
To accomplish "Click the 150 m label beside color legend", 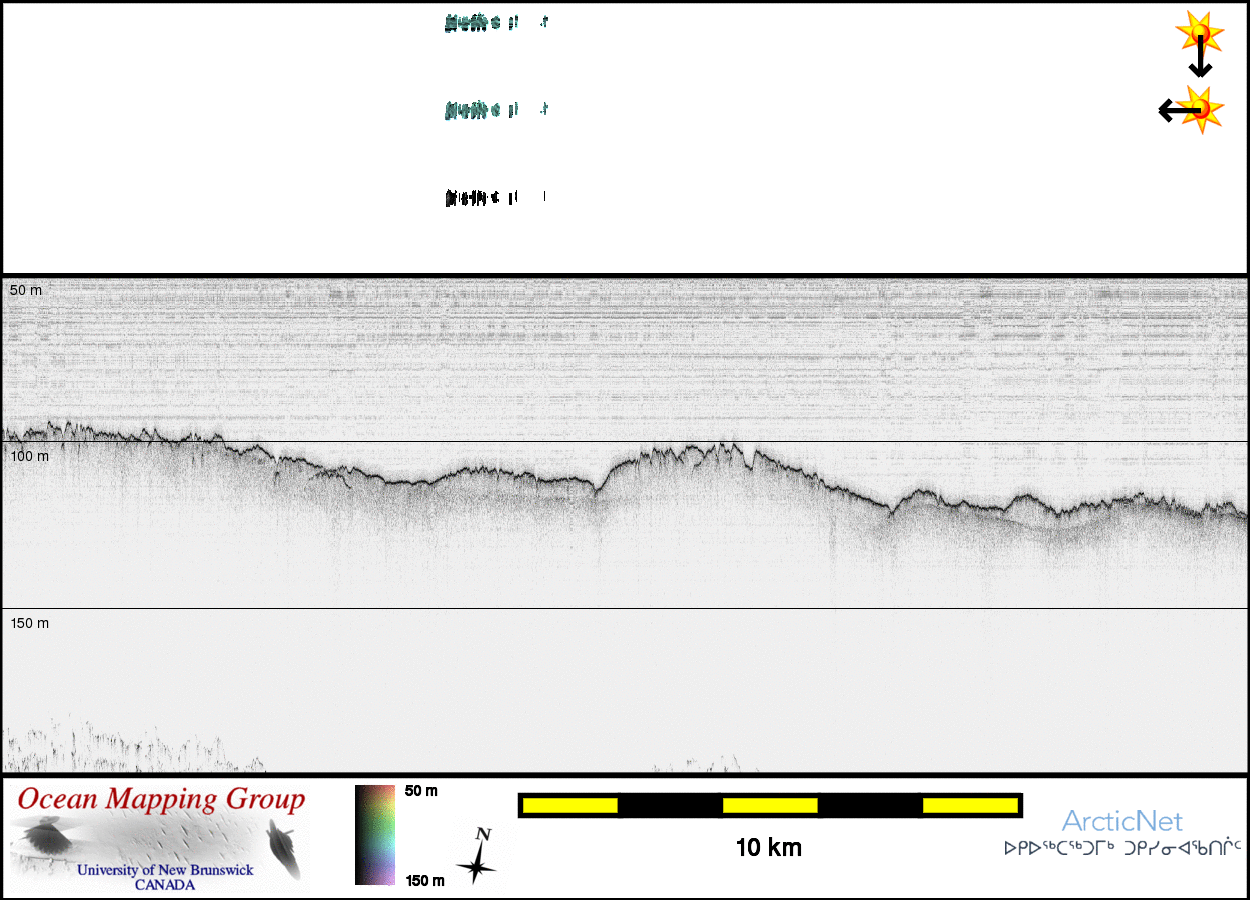I will 424,880.
